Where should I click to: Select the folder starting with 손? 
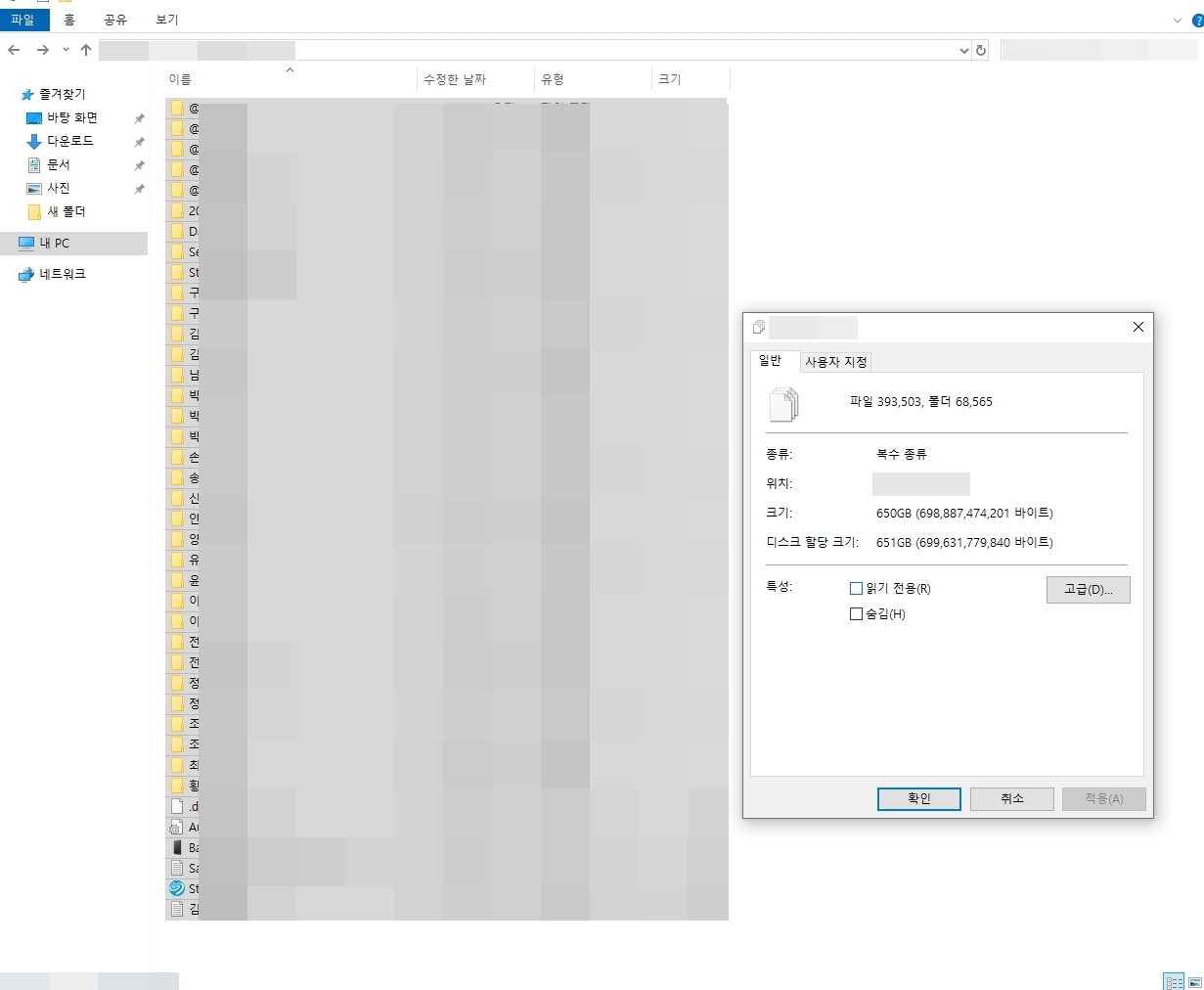[184, 457]
